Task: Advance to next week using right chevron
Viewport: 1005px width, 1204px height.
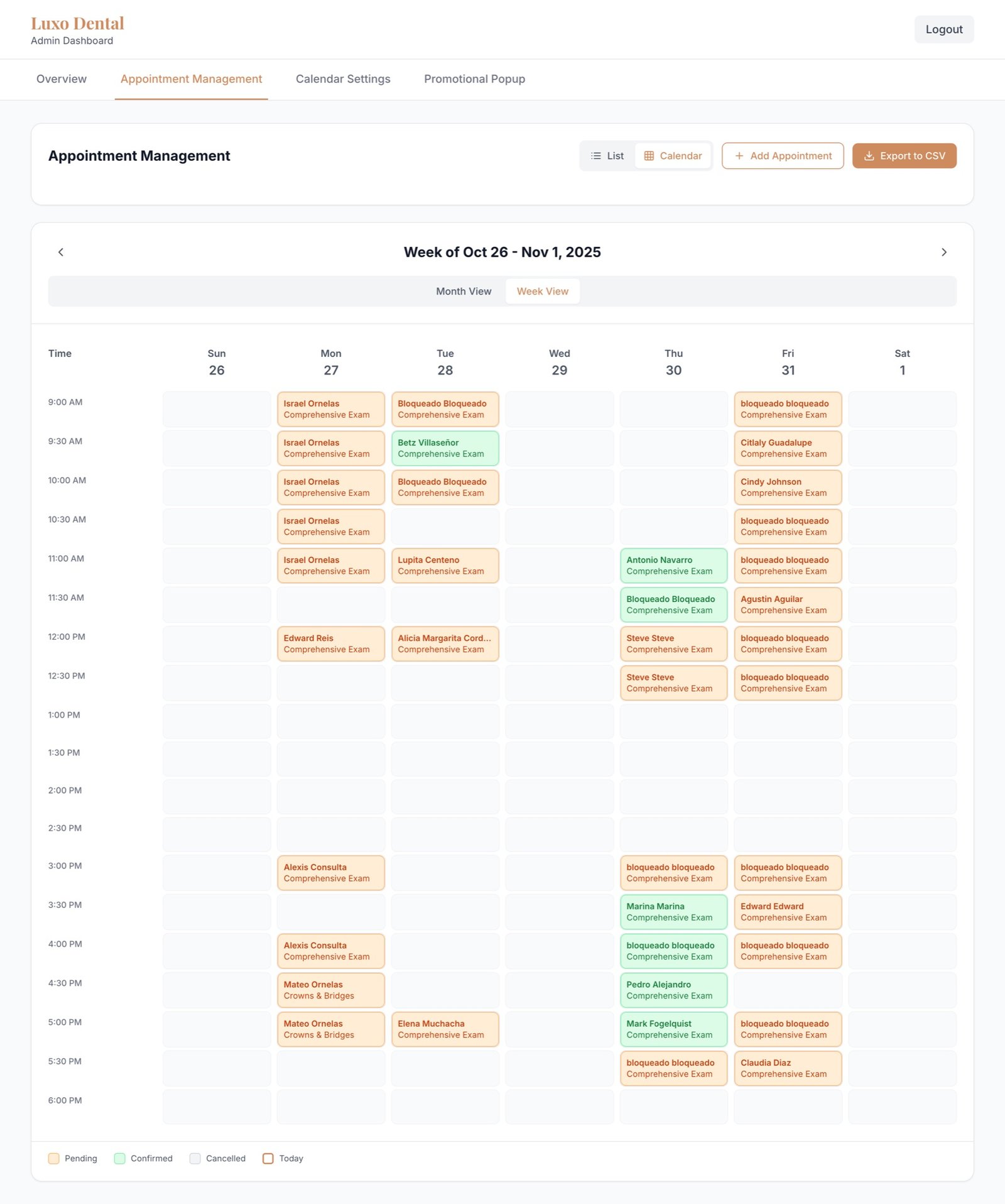Action: click(x=944, y=252)
